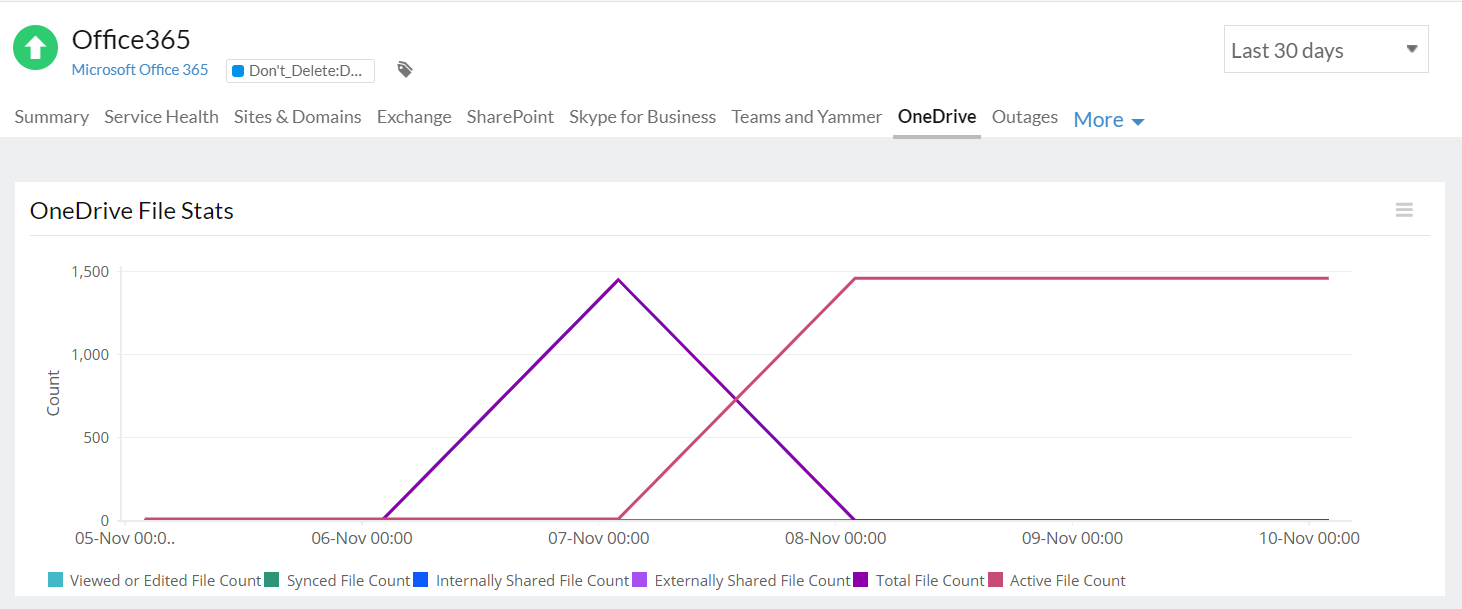
Task: Select the Exchange tab
Action: 414,117
